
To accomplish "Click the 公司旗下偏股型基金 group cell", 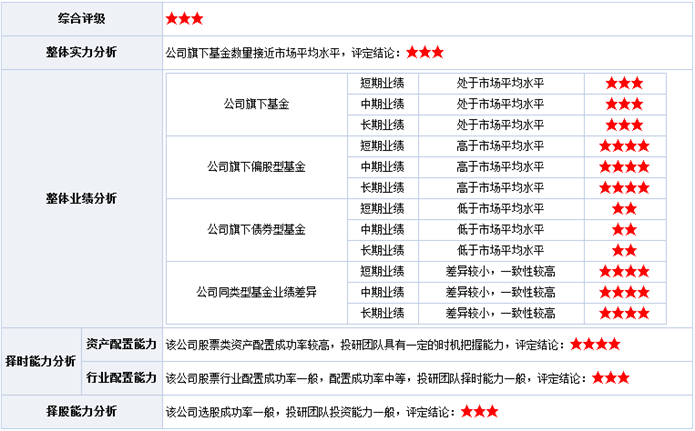I will pyautogui.click(x=256, y=166).
